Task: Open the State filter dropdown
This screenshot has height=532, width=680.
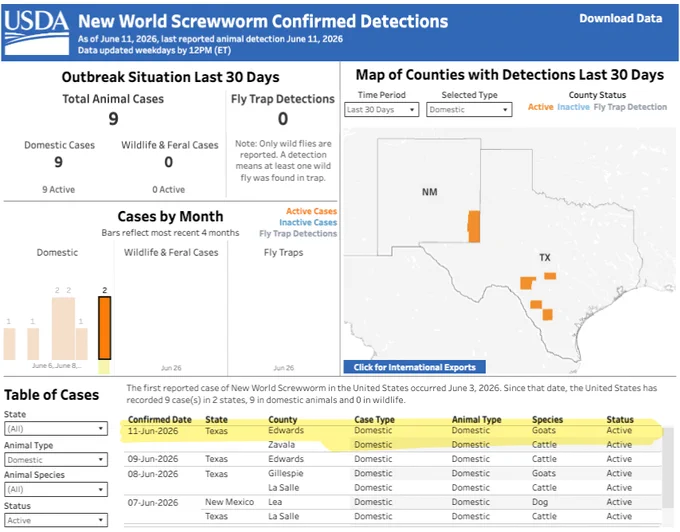Action: [56, 429]
